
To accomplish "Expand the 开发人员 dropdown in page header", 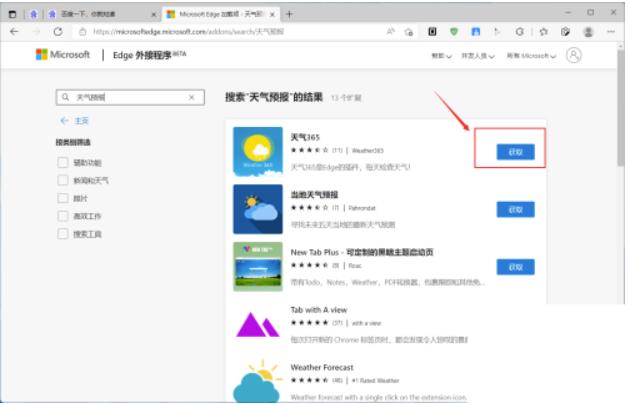I will [x=478, y=56].
